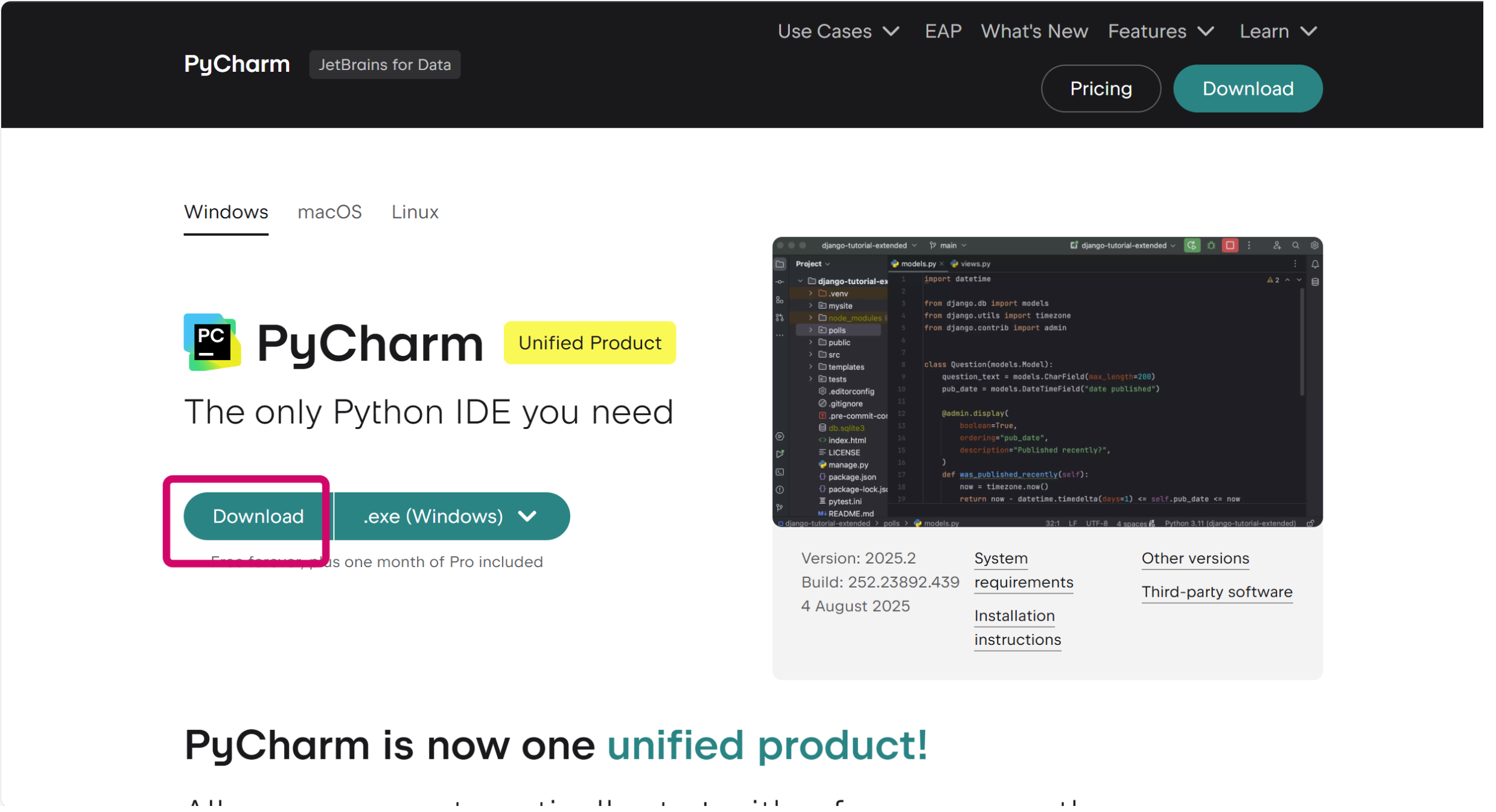Click the teal Download button under PyCharm heading

point(258,516)
